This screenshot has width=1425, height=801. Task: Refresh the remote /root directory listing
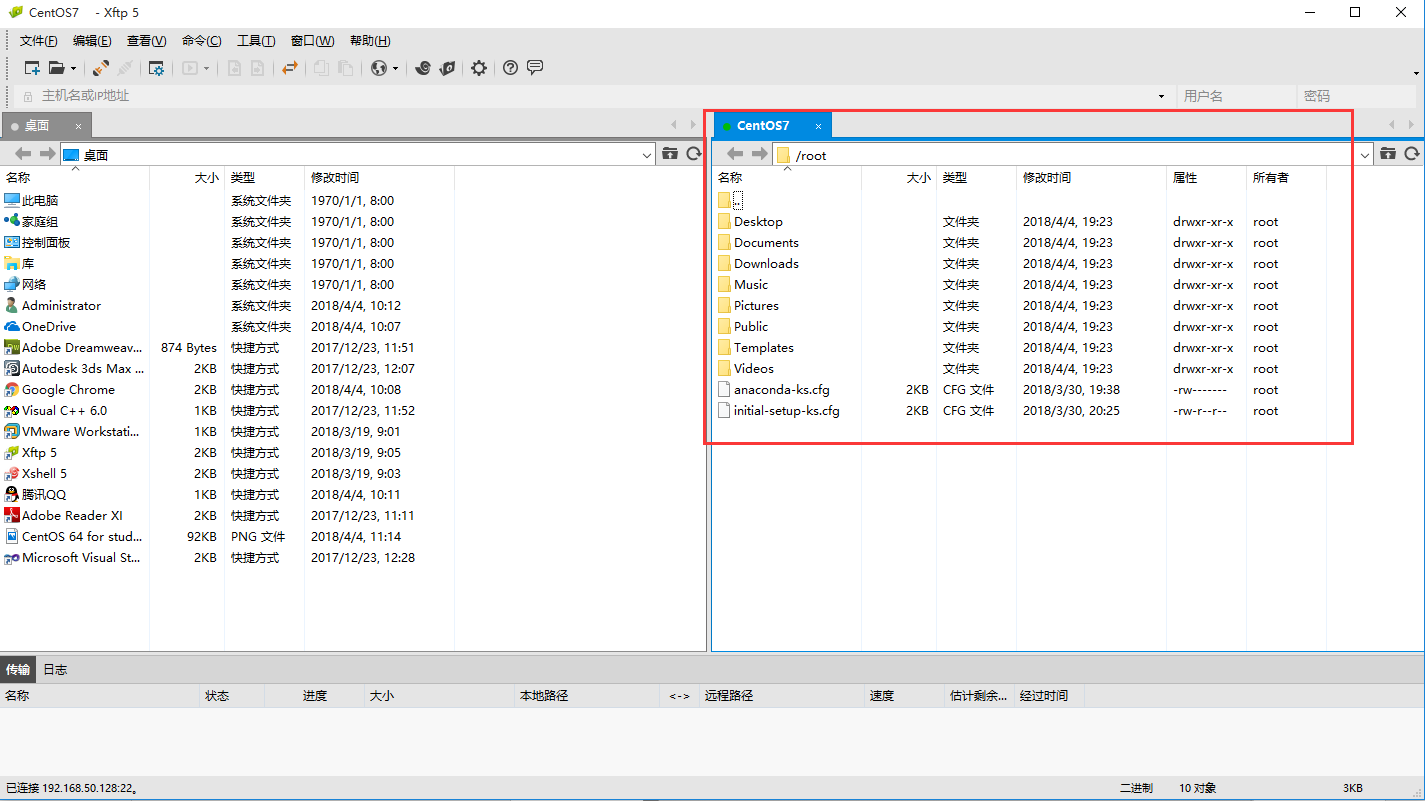coord(1412,154)
